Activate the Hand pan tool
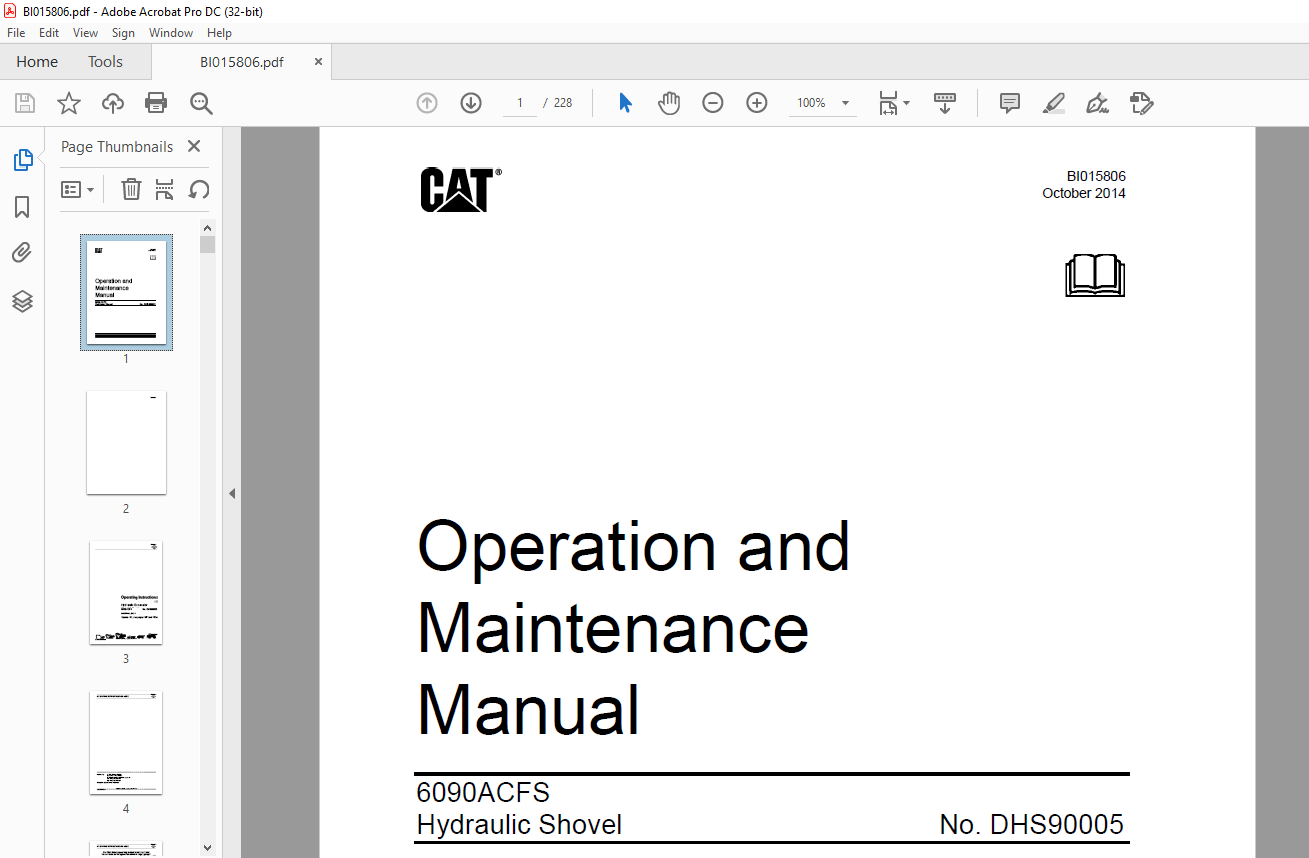 [x=669, y=103]
